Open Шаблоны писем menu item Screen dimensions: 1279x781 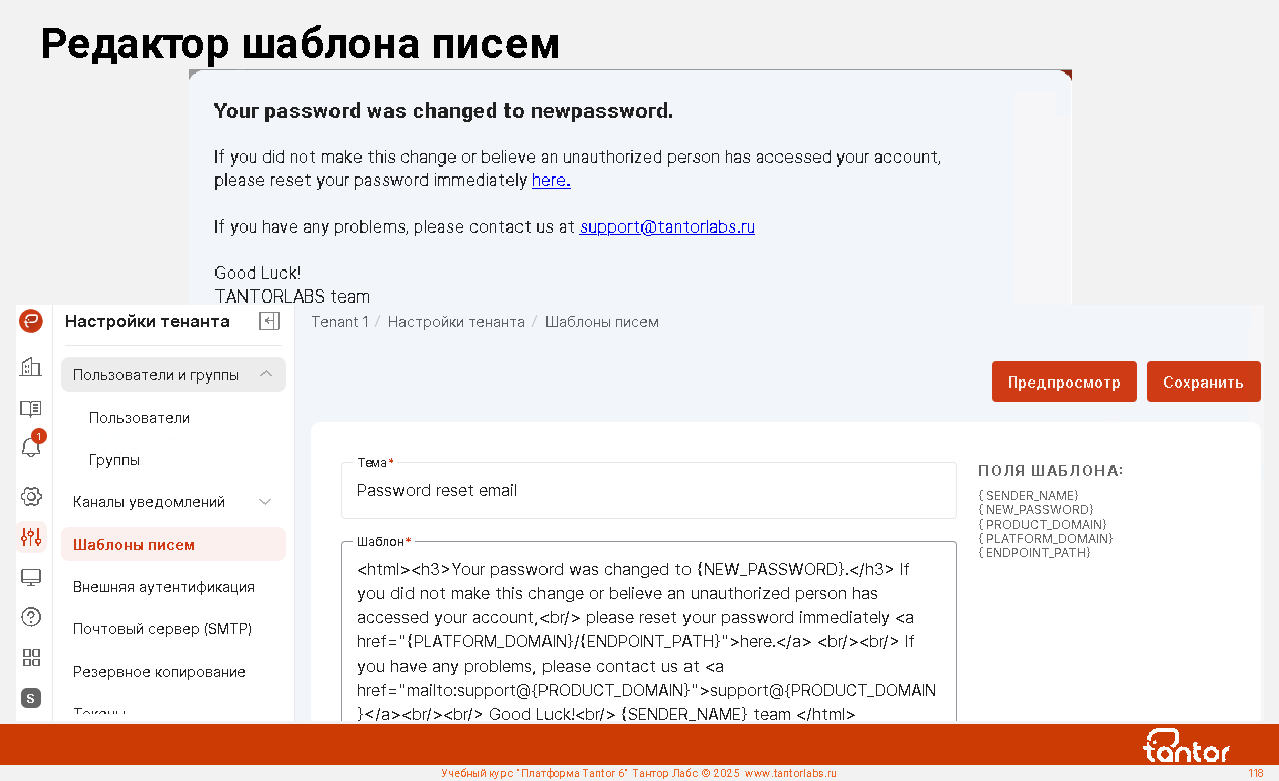click(134, 545)
